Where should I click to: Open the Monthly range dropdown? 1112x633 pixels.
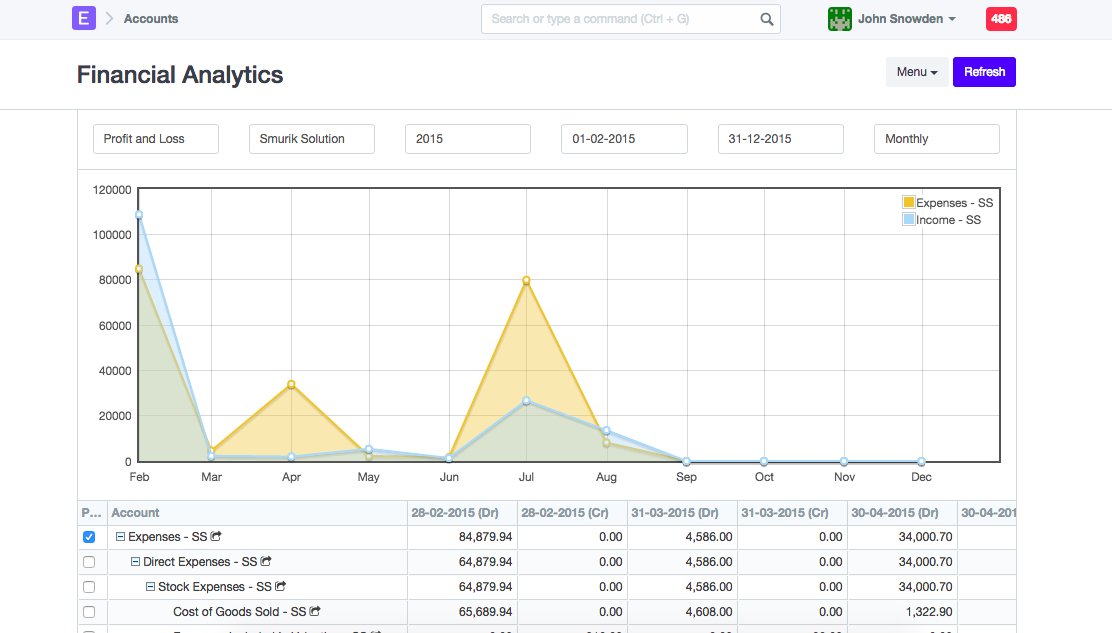(936, 139)
